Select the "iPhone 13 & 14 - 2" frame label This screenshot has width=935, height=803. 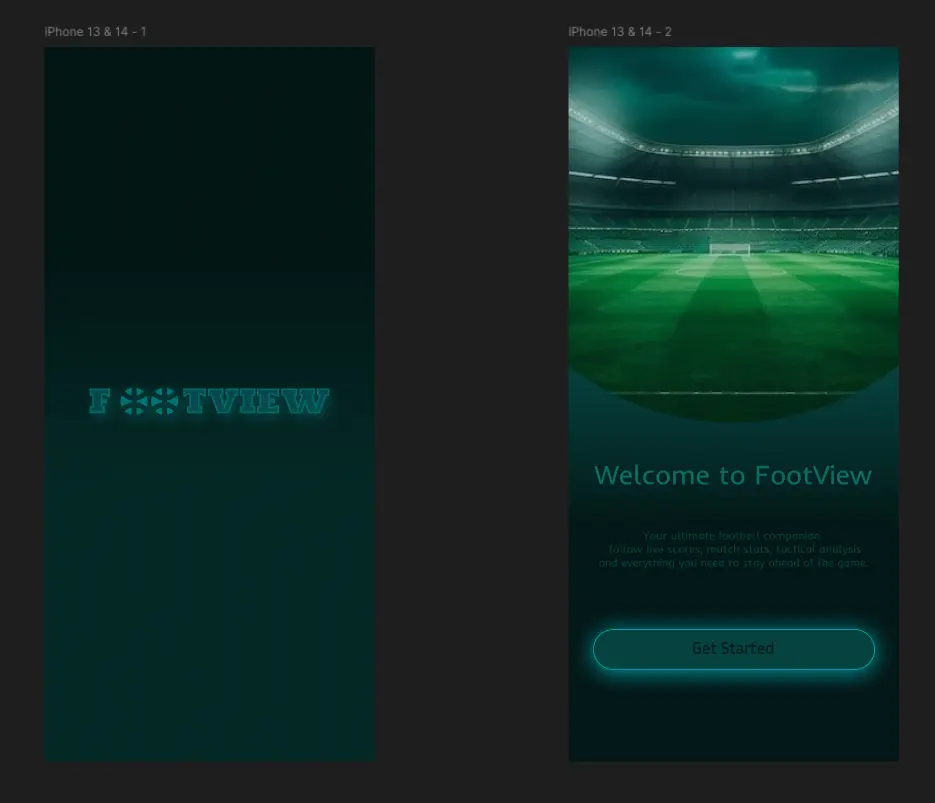tap(620, 32)
